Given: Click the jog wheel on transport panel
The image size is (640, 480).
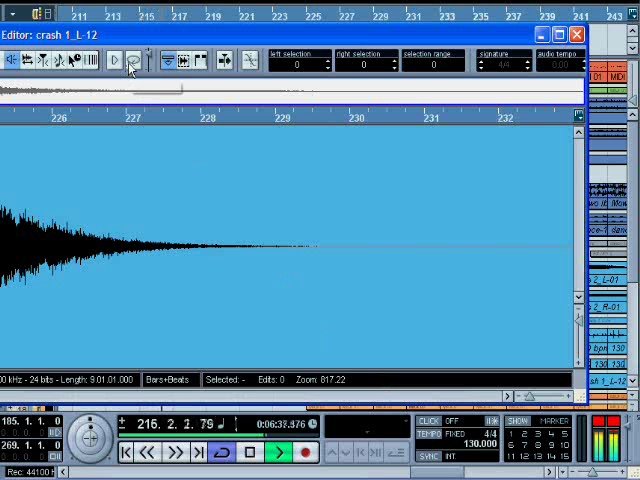Looking at the screenshot, I should (x=90, y=439).
